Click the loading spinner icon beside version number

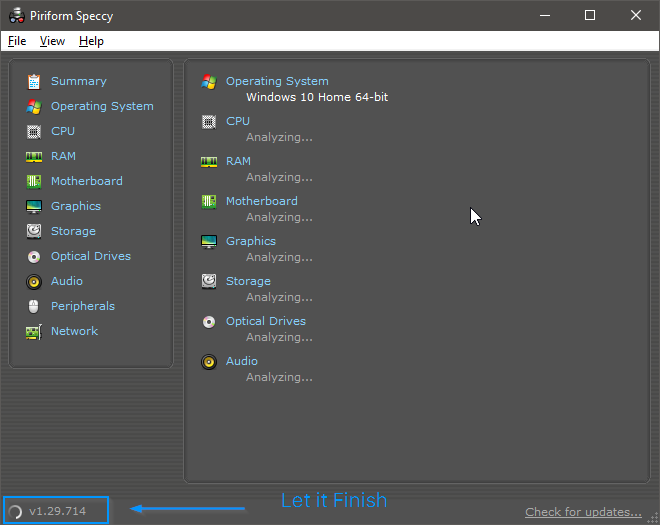point(16,512)
